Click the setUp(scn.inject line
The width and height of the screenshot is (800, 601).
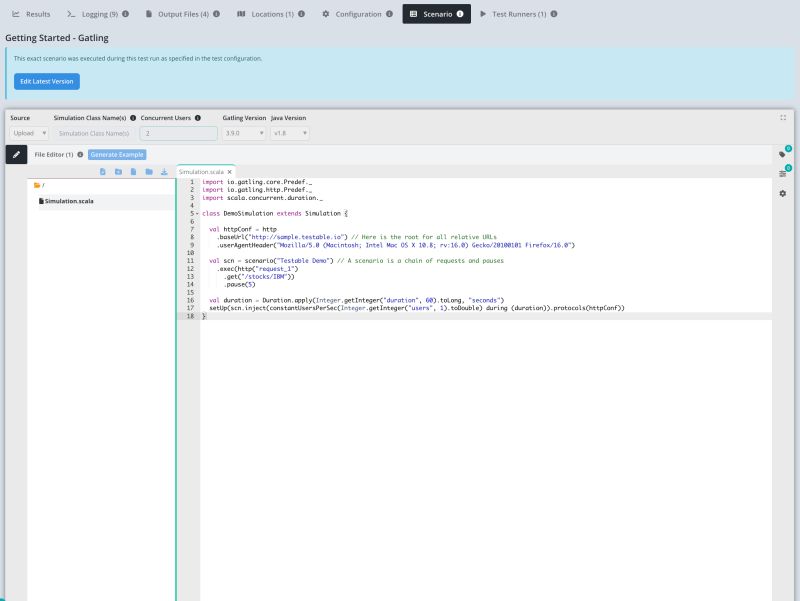pos(417,308)
